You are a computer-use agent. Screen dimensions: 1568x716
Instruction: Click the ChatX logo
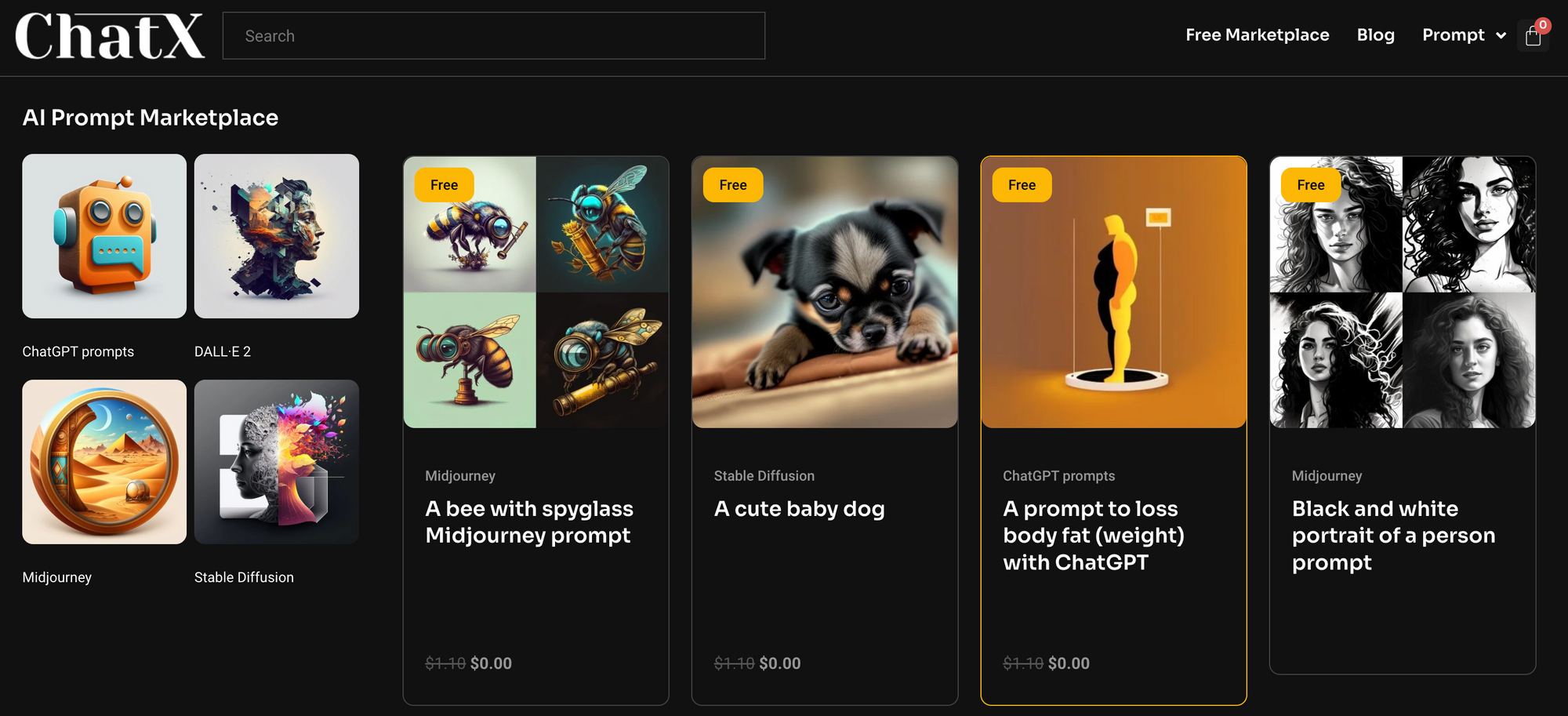tap(110, 36)
